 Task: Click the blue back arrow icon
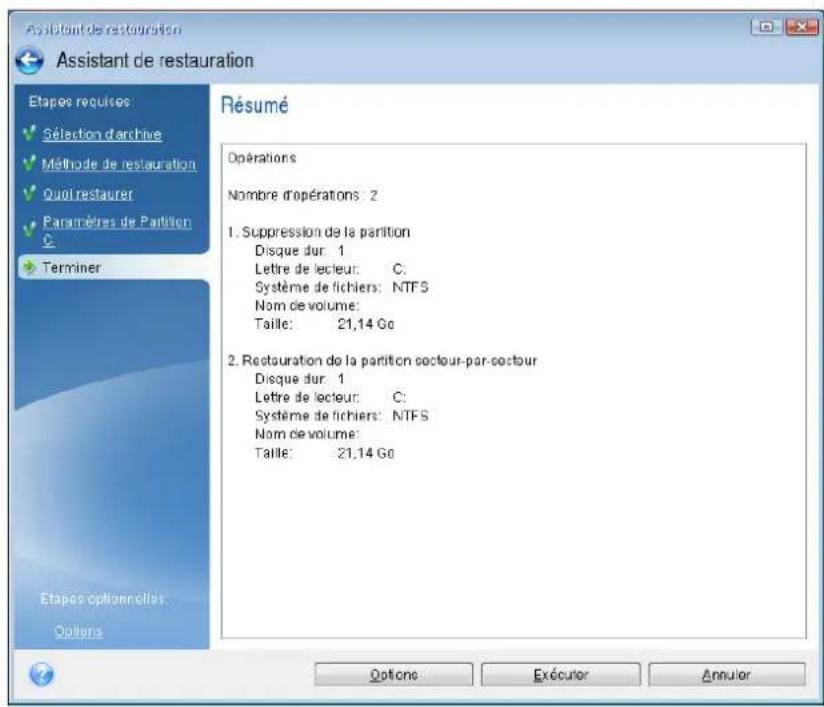(x=29, y=61)
